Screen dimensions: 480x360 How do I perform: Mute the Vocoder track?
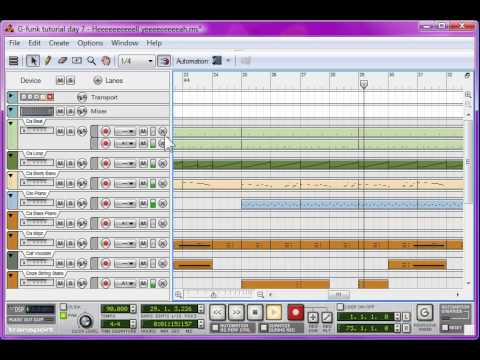click(x=60, y=263)
